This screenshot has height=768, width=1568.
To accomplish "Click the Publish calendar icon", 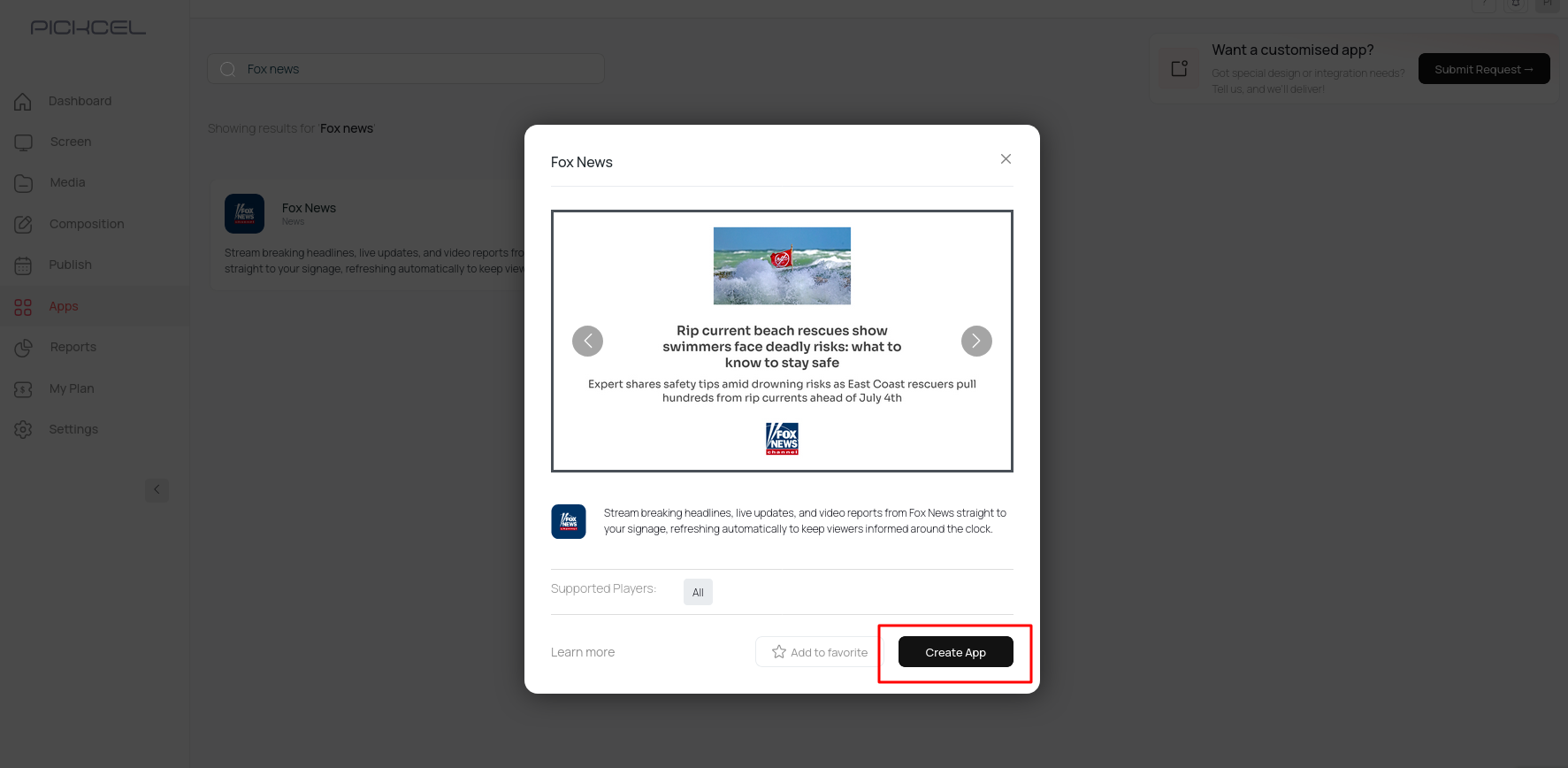I will tap(23, 265).
